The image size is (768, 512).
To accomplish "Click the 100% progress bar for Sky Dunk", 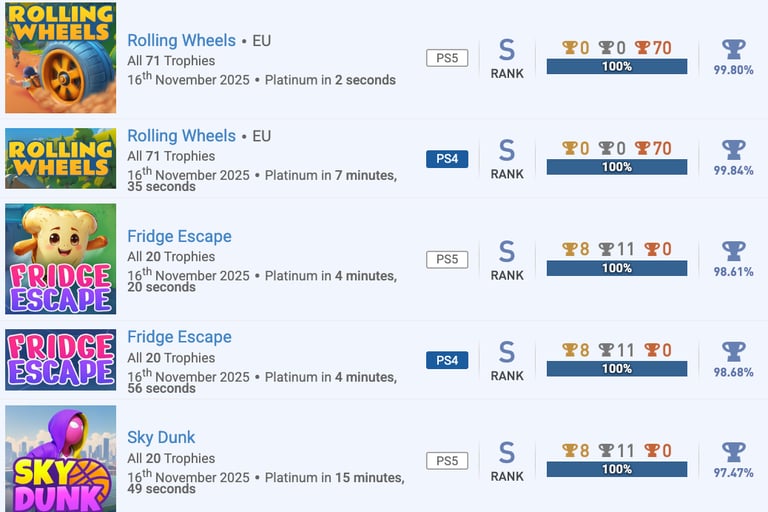I will pyautogui.click(x=617, y=469).
